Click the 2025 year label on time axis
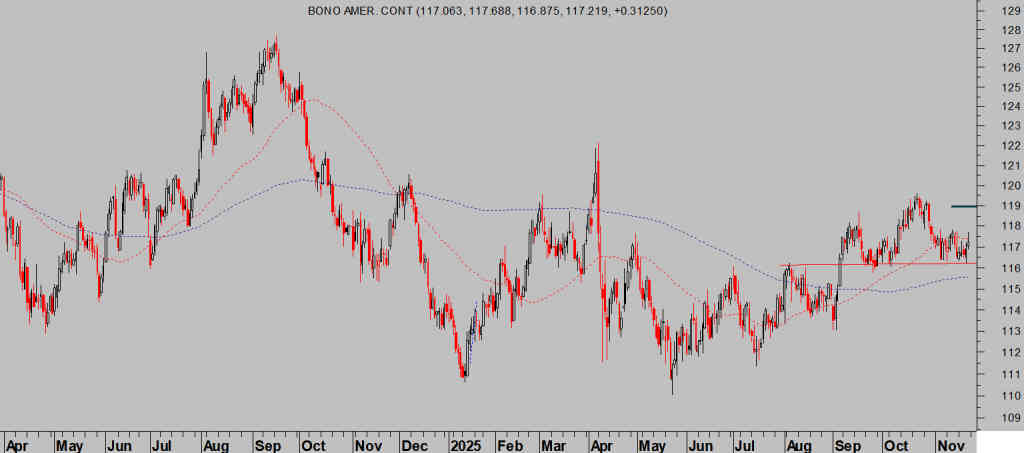 point(466,444)
